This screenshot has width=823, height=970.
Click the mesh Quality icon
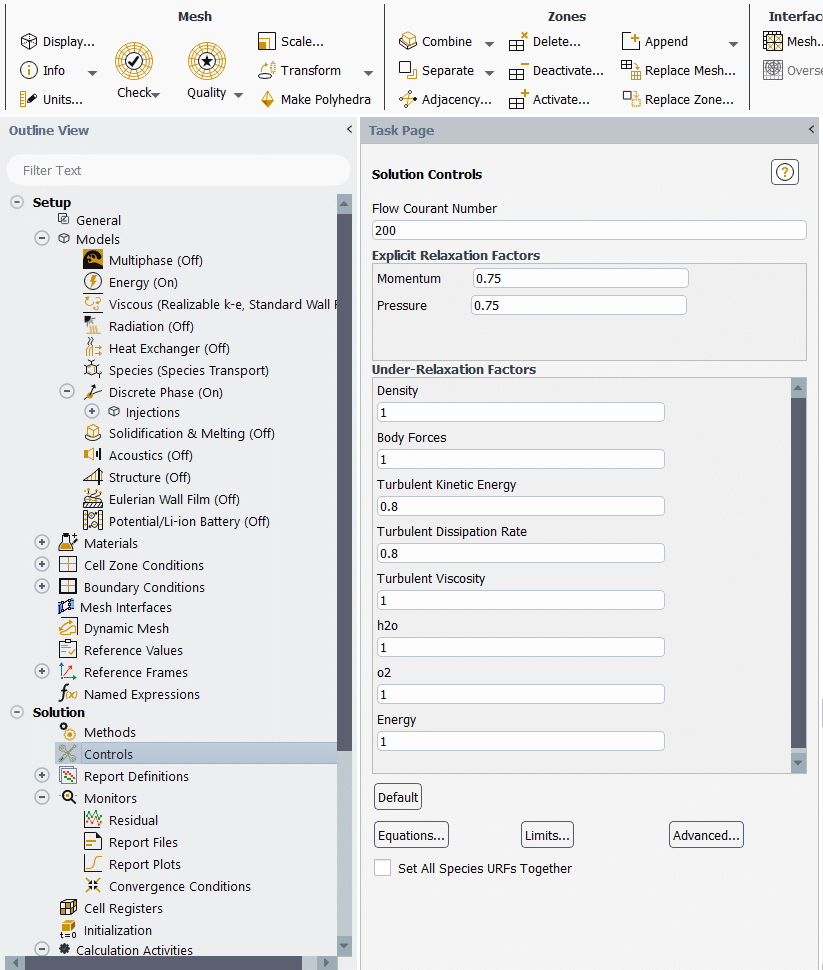(206, 62)
